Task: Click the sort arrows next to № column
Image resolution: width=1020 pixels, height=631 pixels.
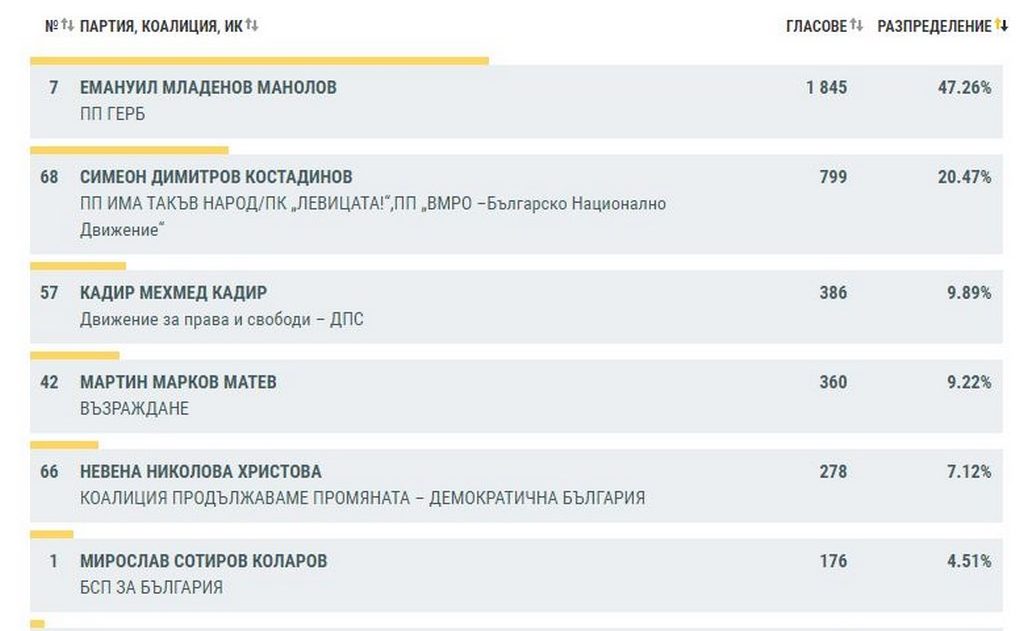Action: click(x=67, y=26)
